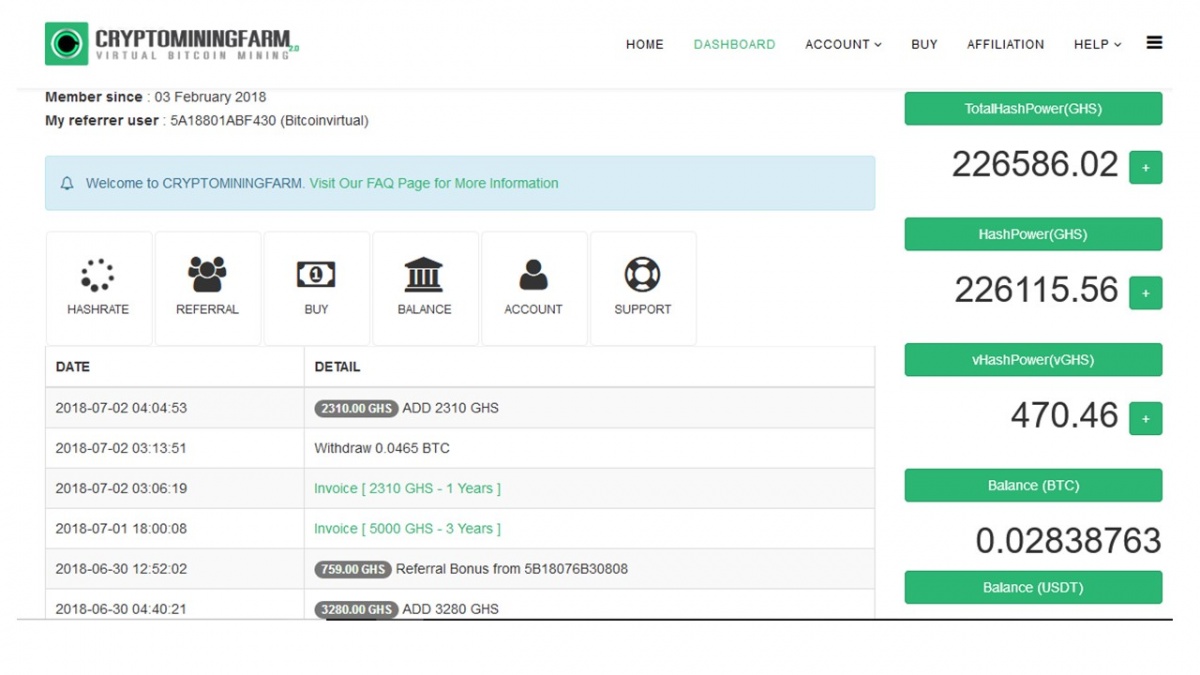Select date 2018-06-30 12:52:02

[x=121, y=569]
